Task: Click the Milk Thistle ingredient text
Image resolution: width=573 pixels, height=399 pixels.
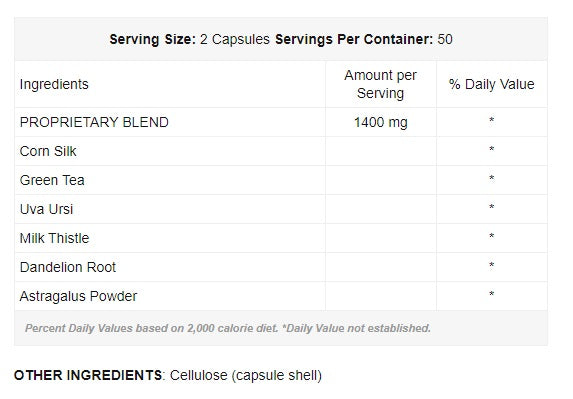Action: point(54,238)
